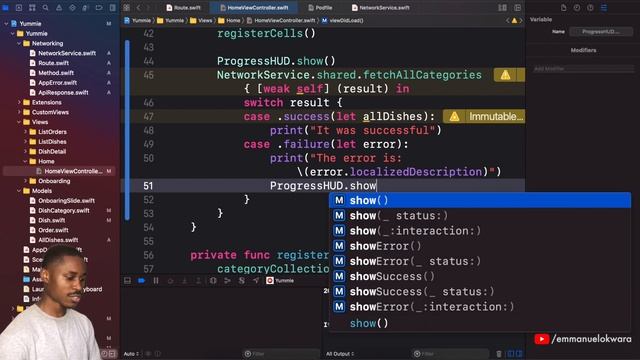This screenshot has width=640, height=360.
Task: Click the jump bar warning triangle icon
Action: pyautogui.click(x=514, y=20)
